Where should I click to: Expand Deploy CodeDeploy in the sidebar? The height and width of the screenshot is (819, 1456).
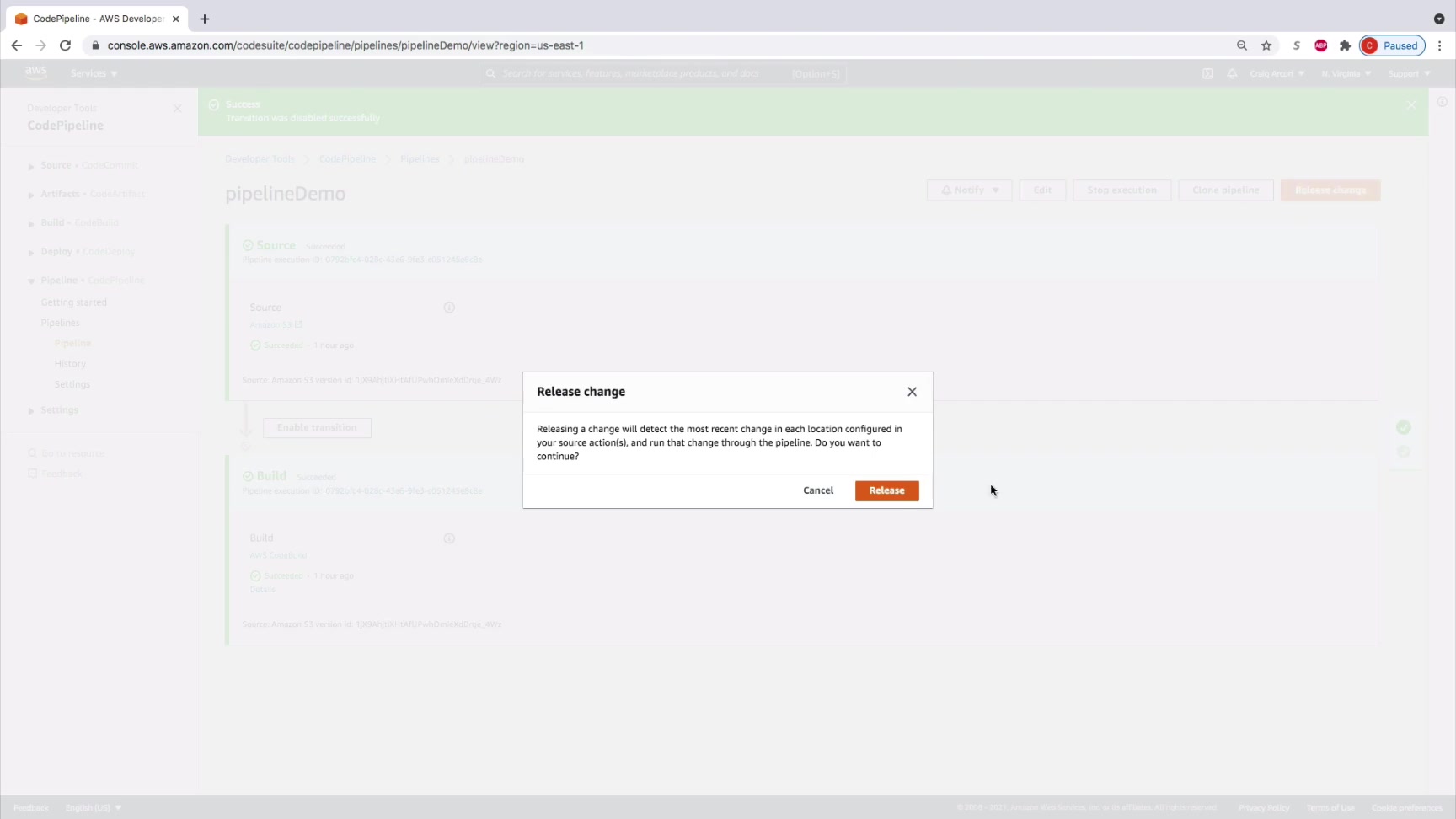[x=30, y=252]
